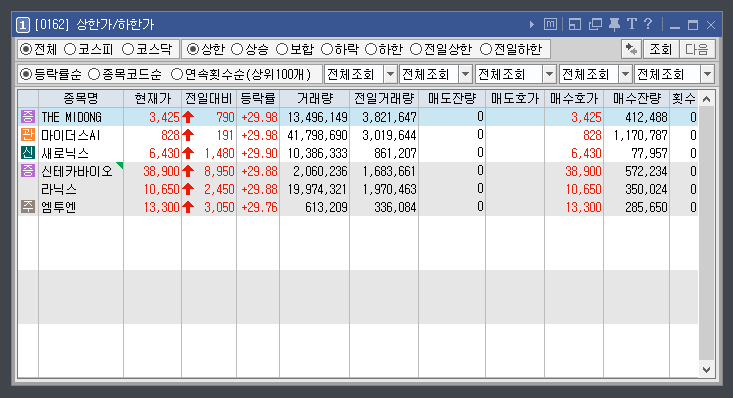
Task: Open the second 전체조회 dropdown
Action: [x=436, y=74]
